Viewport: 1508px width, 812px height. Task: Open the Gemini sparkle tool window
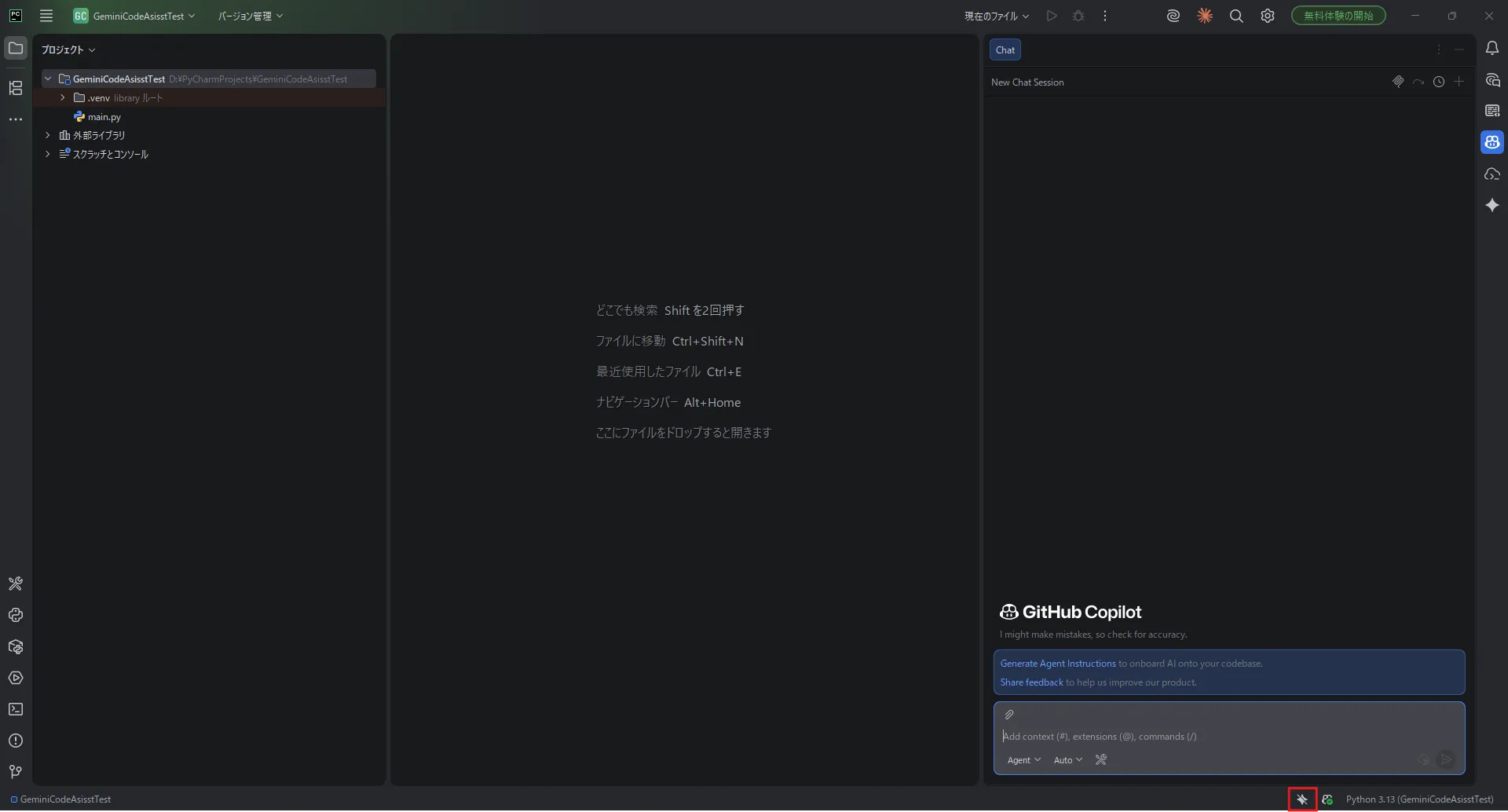pyautogui.click(x=1492, y=206)
